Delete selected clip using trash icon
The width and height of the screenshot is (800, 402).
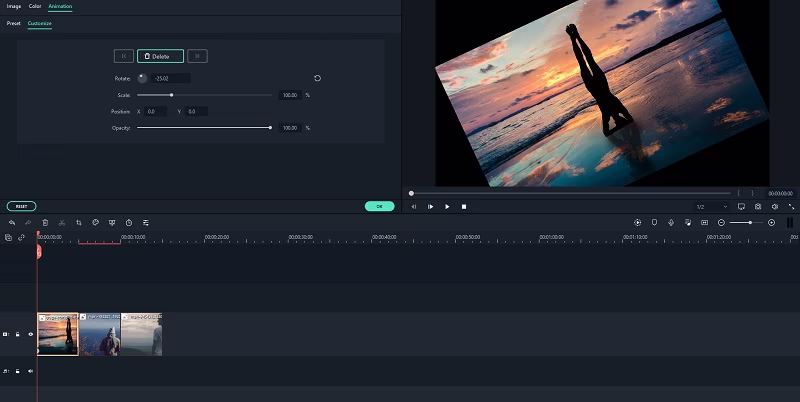pos(45,222)
